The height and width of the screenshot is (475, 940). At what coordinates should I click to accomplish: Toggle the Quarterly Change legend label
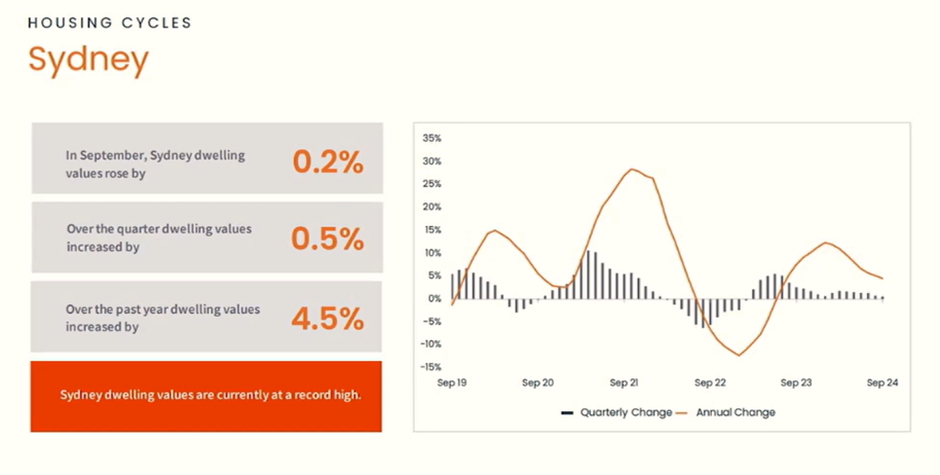pyautogui.click(x=626, y=412)
